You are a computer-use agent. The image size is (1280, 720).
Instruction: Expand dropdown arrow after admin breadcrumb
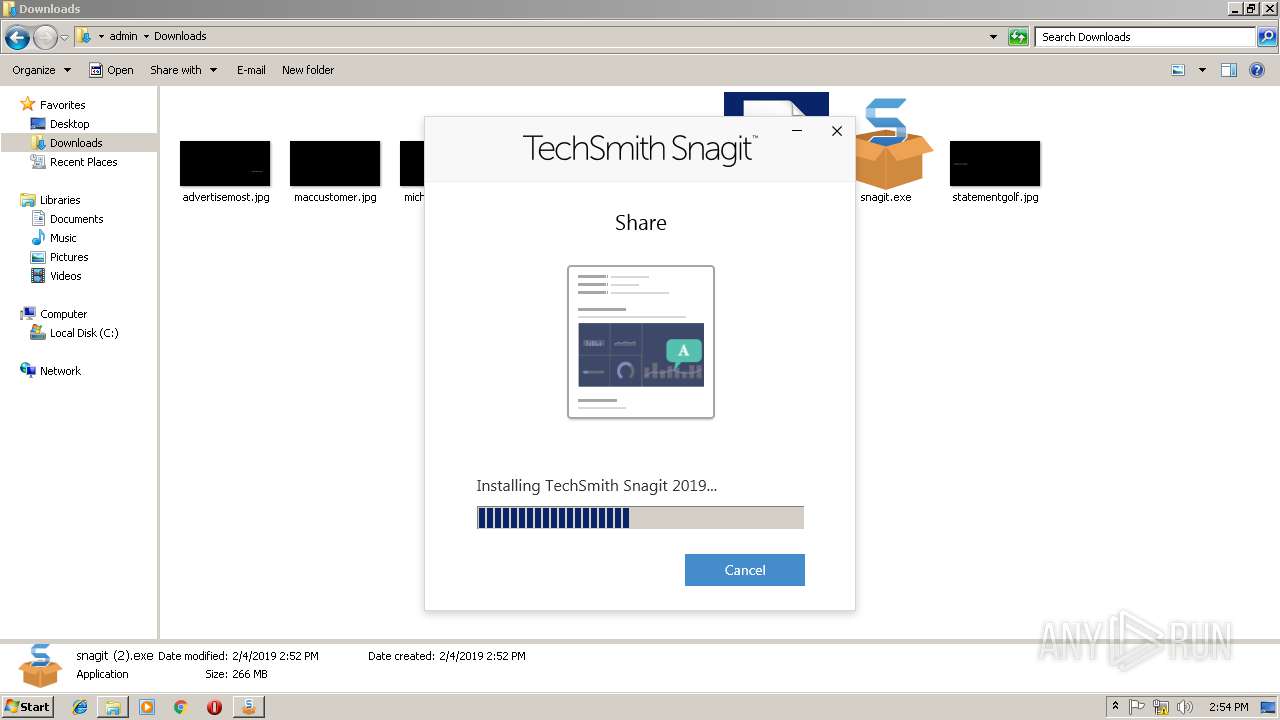(146, 36)
